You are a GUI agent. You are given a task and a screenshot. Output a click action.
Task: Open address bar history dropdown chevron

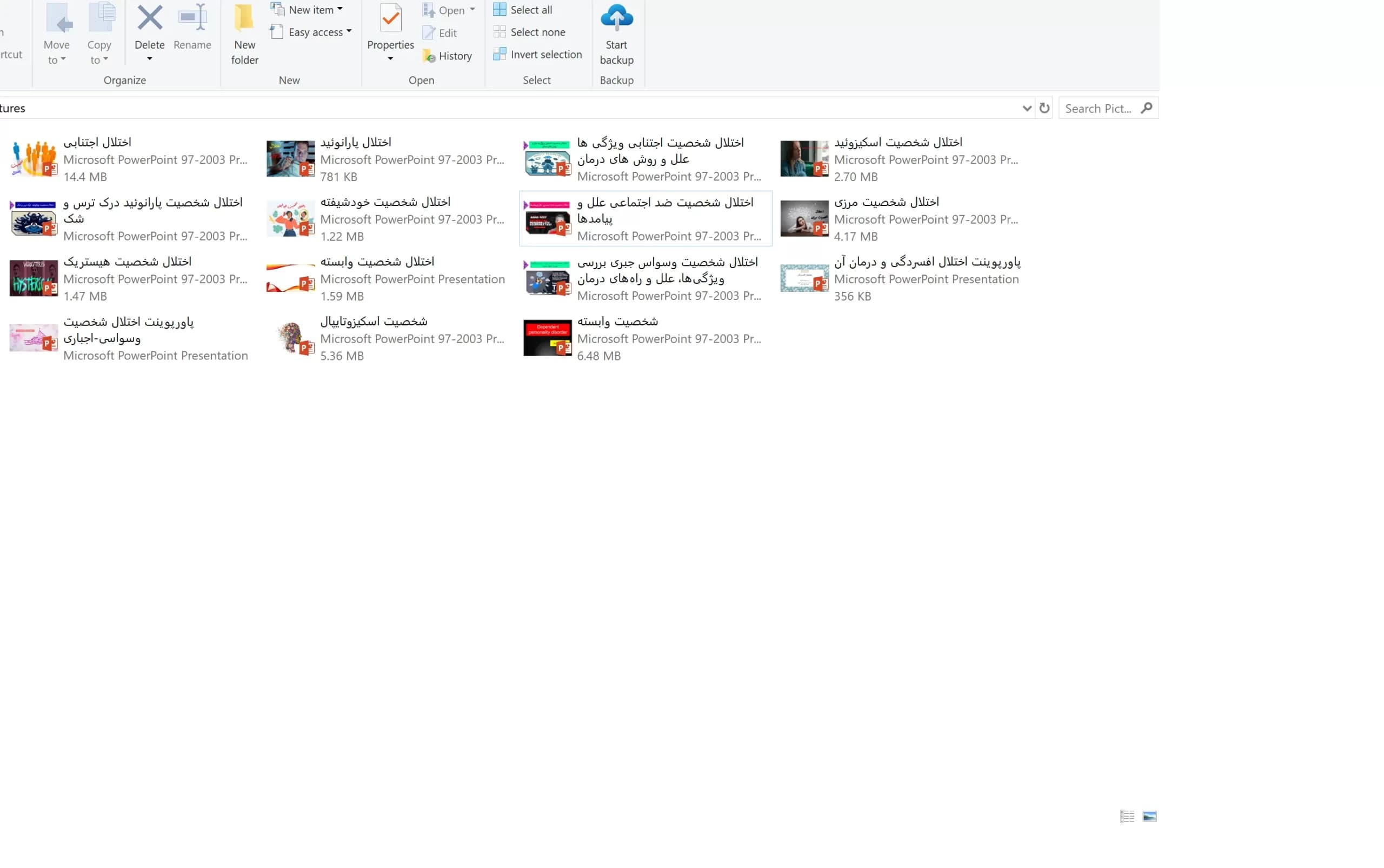[x=1027, y=108]
